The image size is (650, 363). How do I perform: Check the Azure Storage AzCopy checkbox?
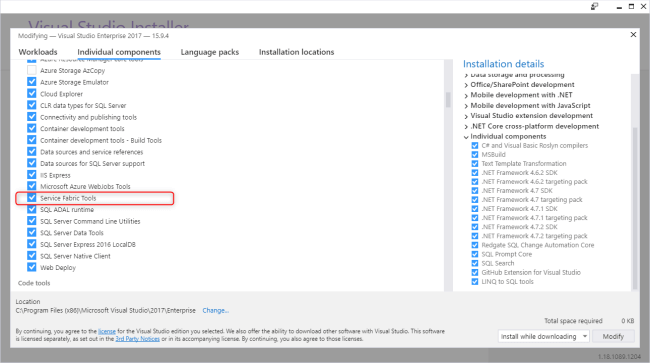(x=32, y=70)
